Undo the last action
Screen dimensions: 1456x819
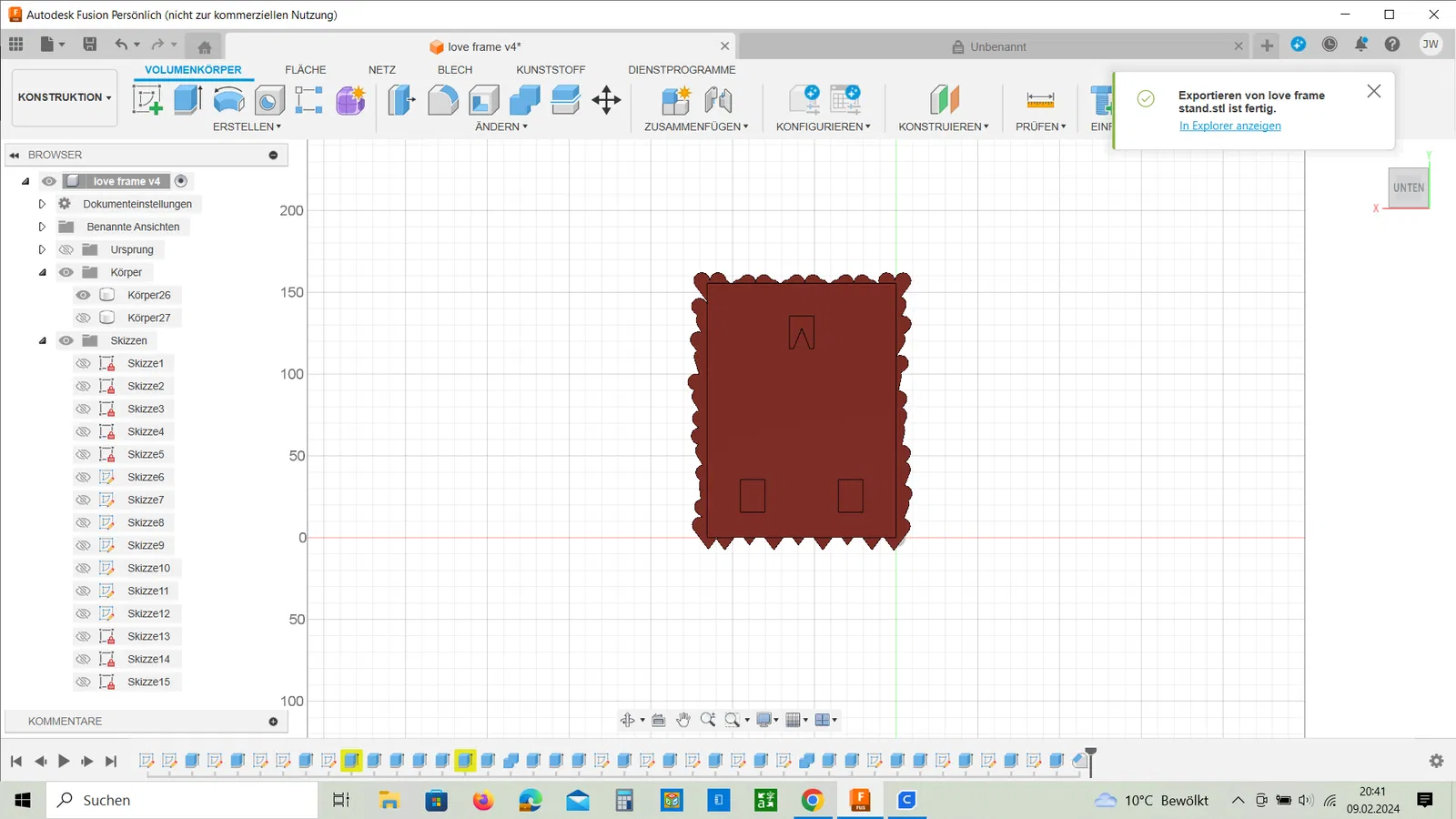click(121, 45)
